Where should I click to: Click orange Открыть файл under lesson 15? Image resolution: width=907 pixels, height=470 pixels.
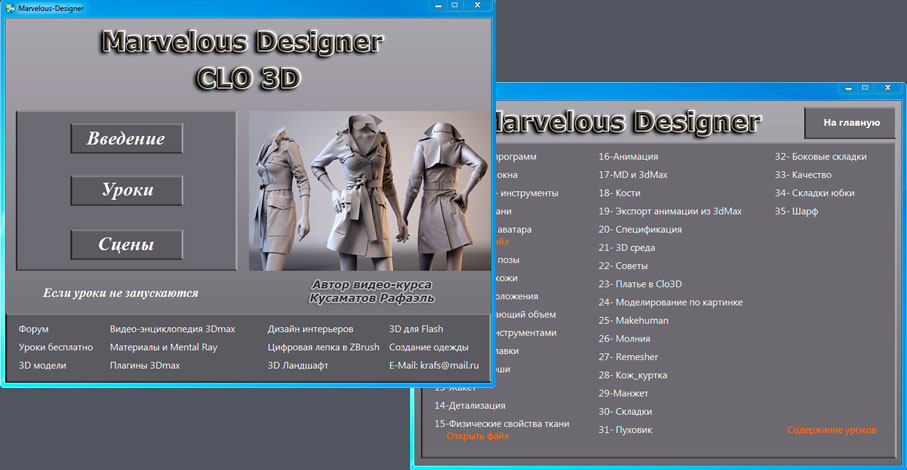[478, 436]
